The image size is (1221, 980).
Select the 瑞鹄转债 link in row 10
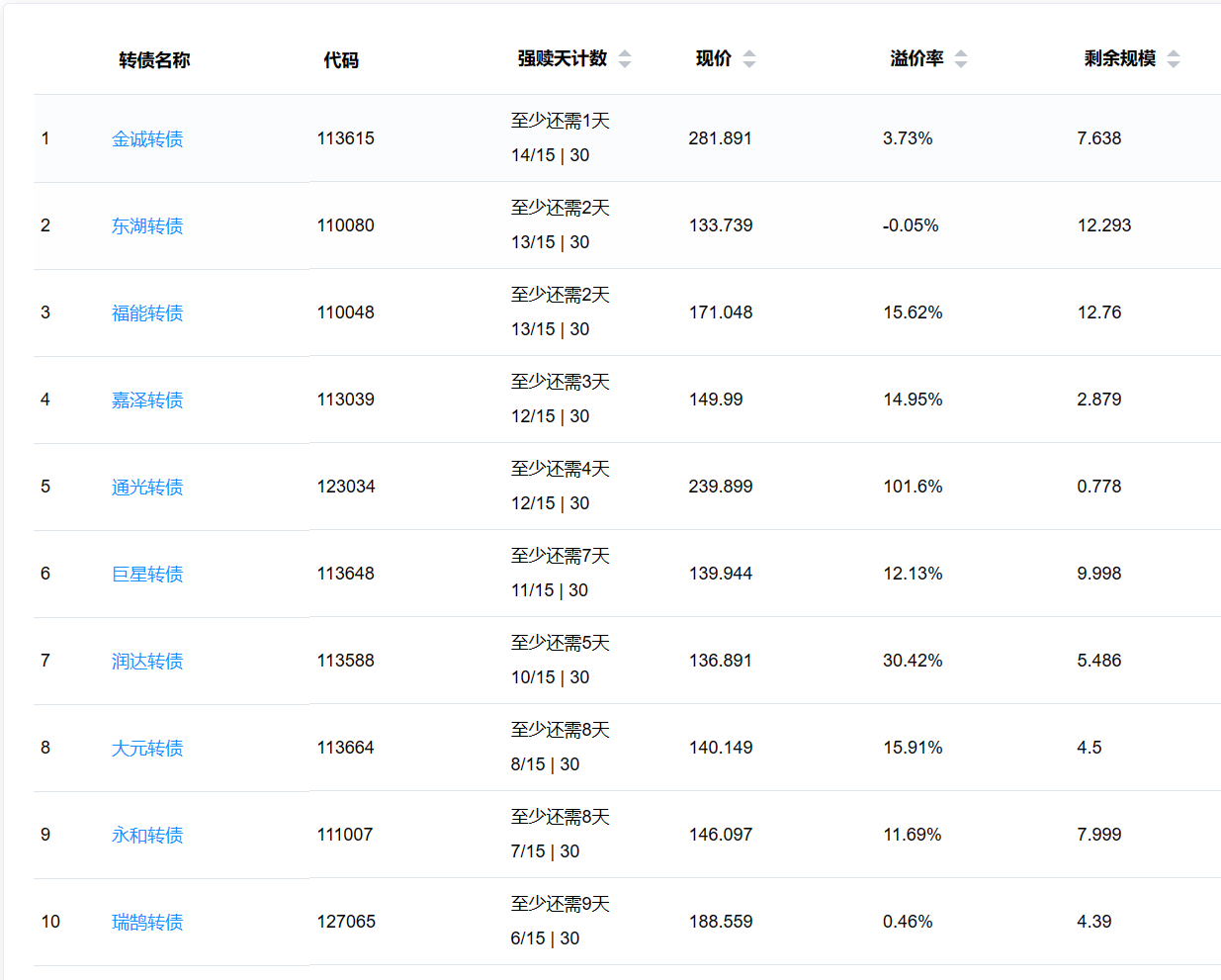147,923
